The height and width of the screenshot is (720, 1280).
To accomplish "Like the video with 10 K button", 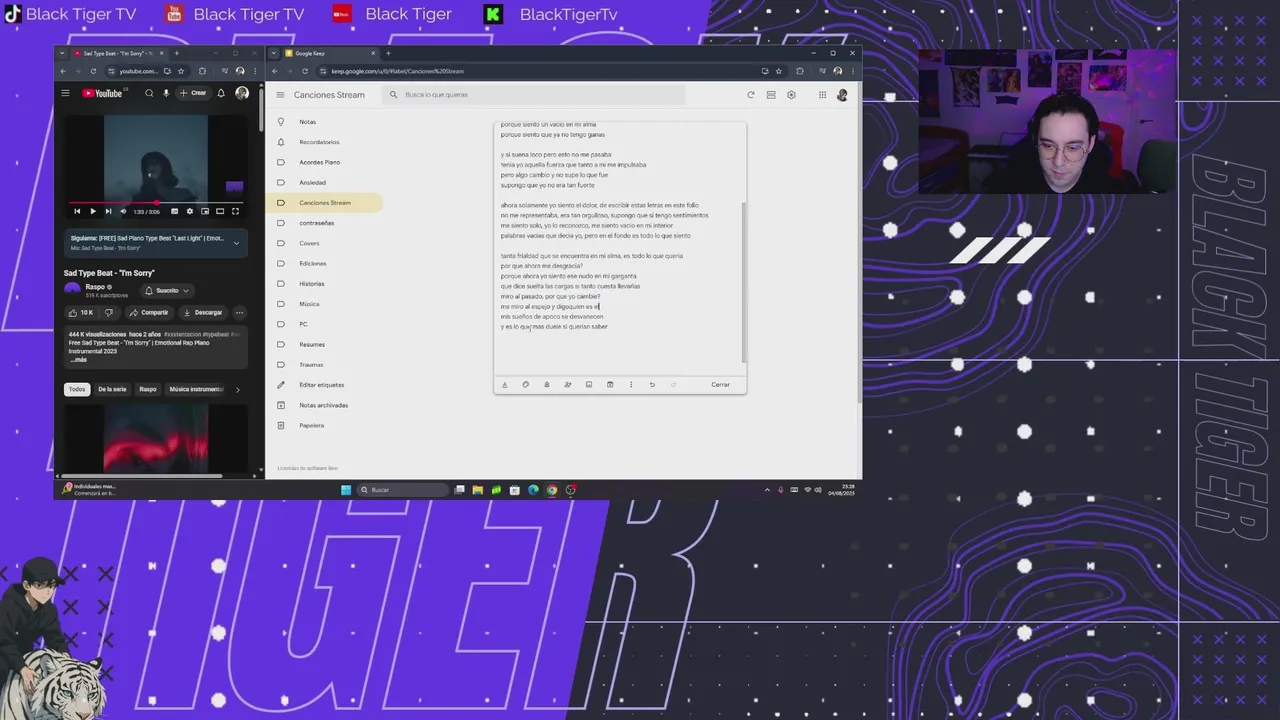I will tap(80, 312).
